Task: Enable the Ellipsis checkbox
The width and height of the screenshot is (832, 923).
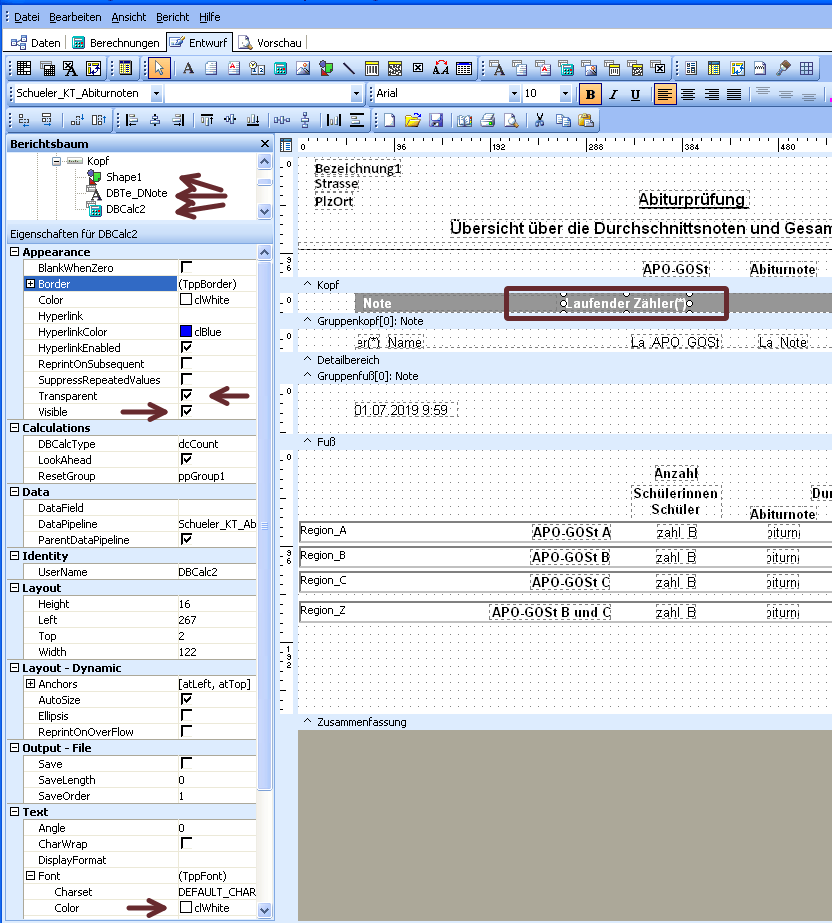Action: pos(186,715)
